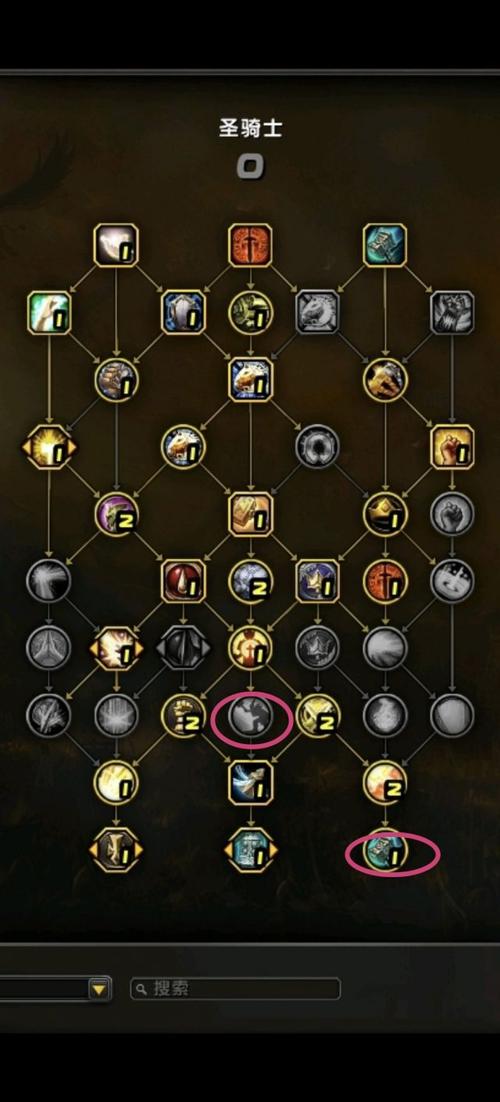500x1102 pixels.
Task: Click the gray shield talent node
Action: (452, 716)
